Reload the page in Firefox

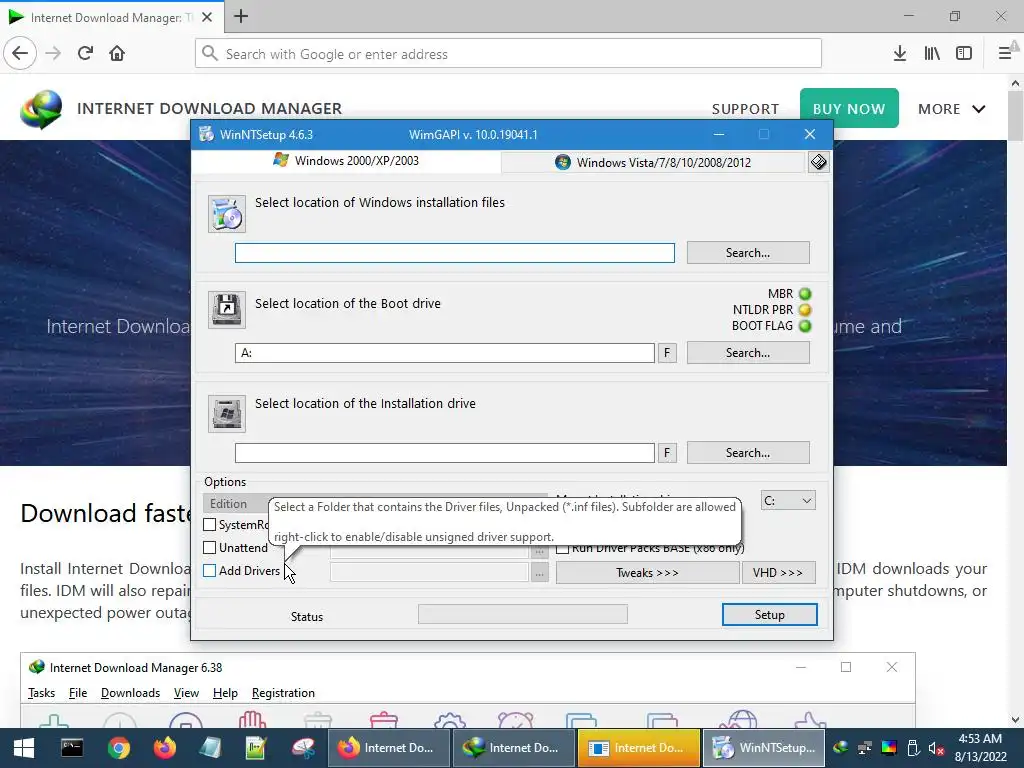(85, 53)
